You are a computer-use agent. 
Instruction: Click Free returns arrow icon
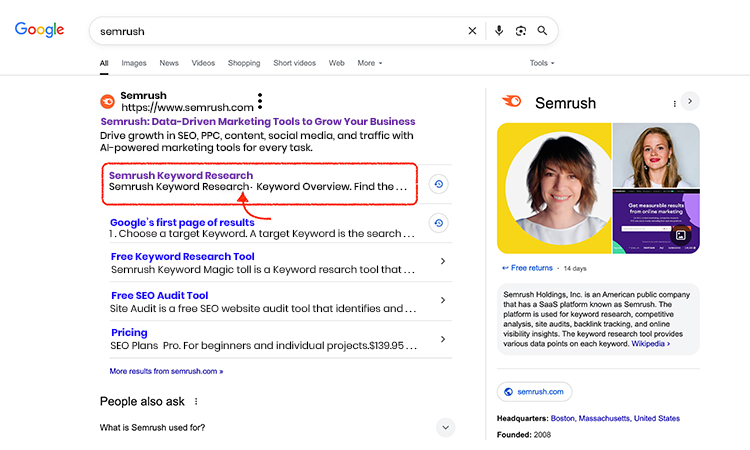point(505,268)
